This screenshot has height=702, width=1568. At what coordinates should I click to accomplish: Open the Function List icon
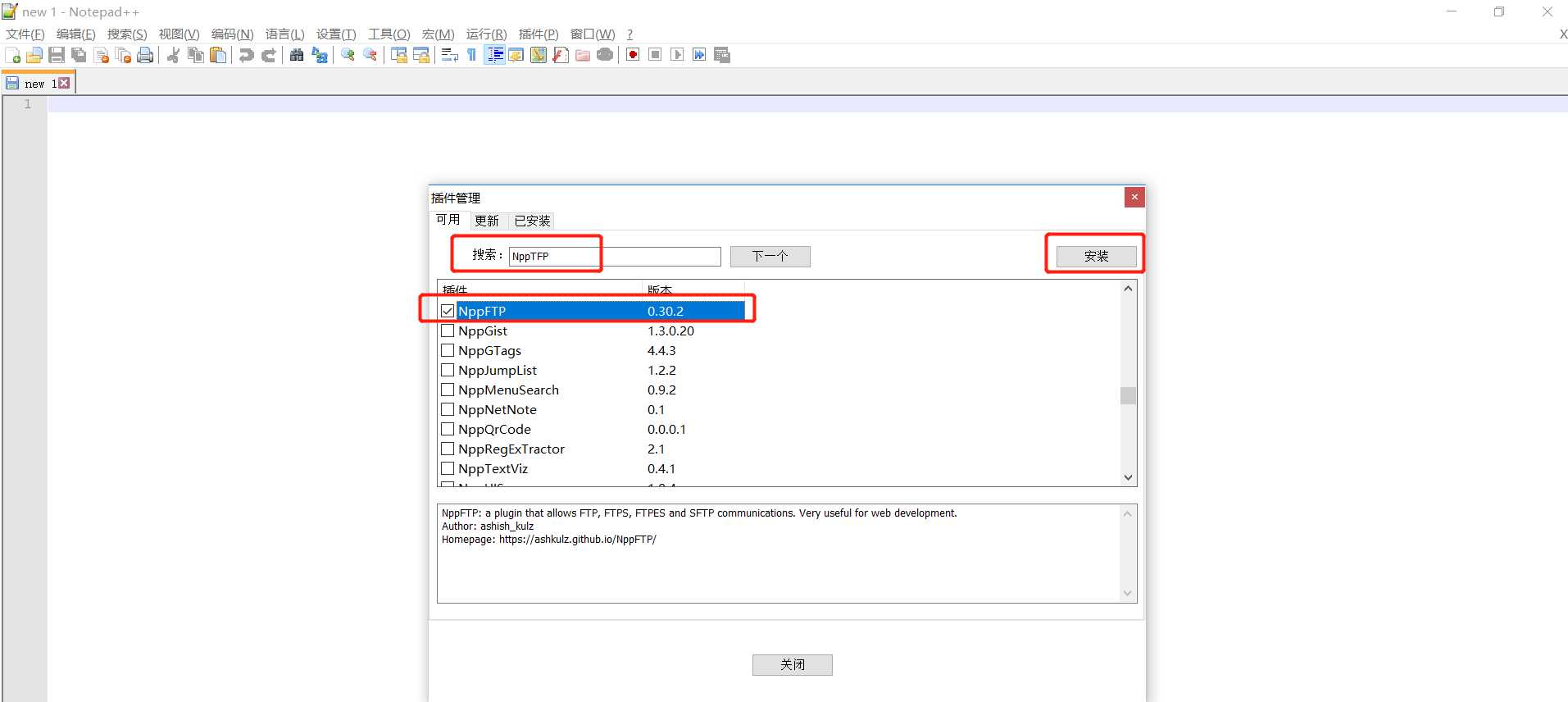pos(561,55)
